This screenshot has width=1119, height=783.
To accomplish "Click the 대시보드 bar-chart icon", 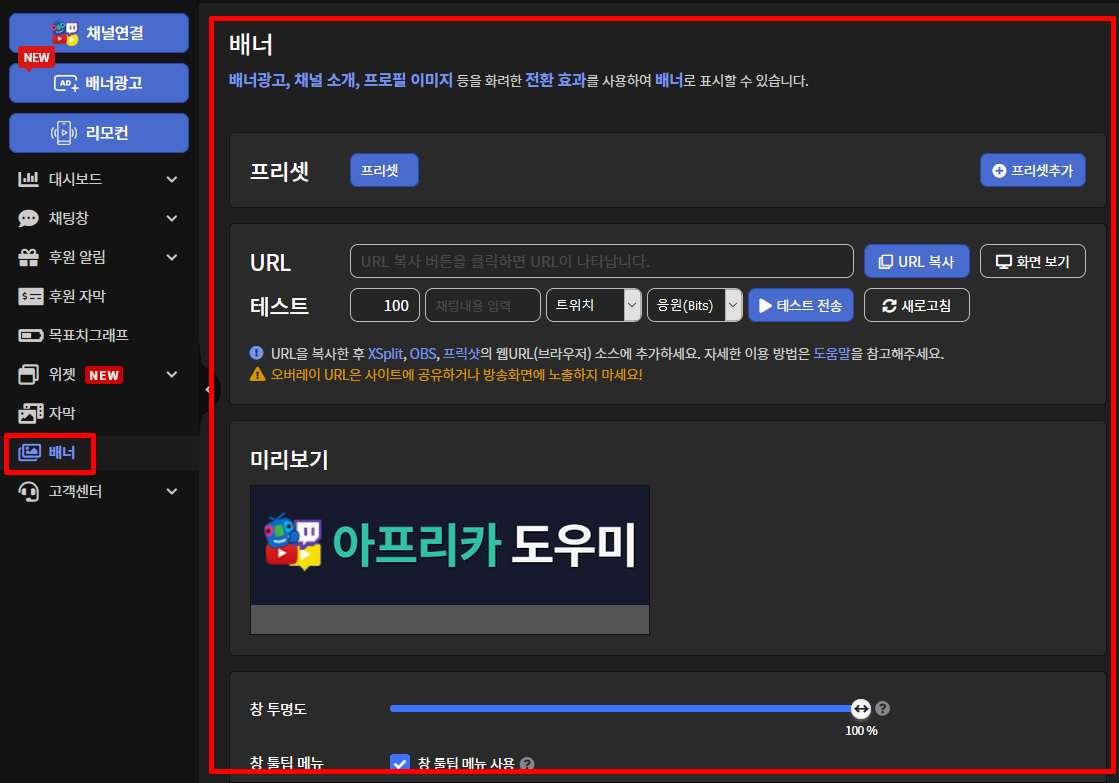I will tap(29, 179).
